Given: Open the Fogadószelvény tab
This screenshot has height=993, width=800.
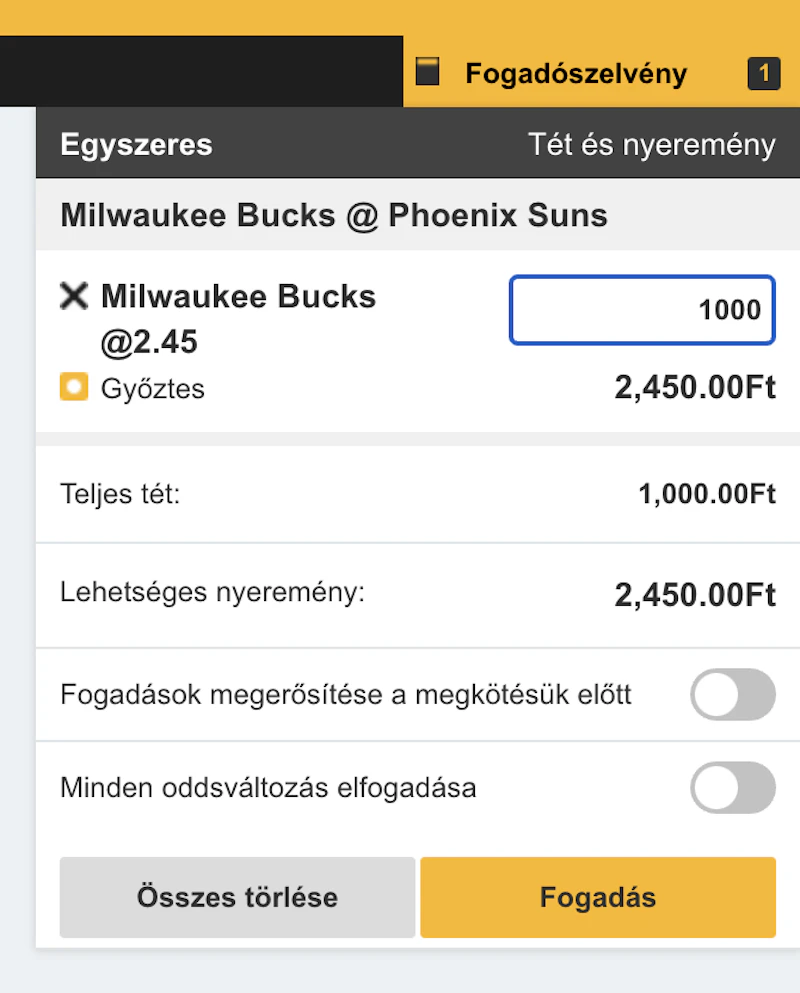Looking at the screenshot, I should click(576, 73).
